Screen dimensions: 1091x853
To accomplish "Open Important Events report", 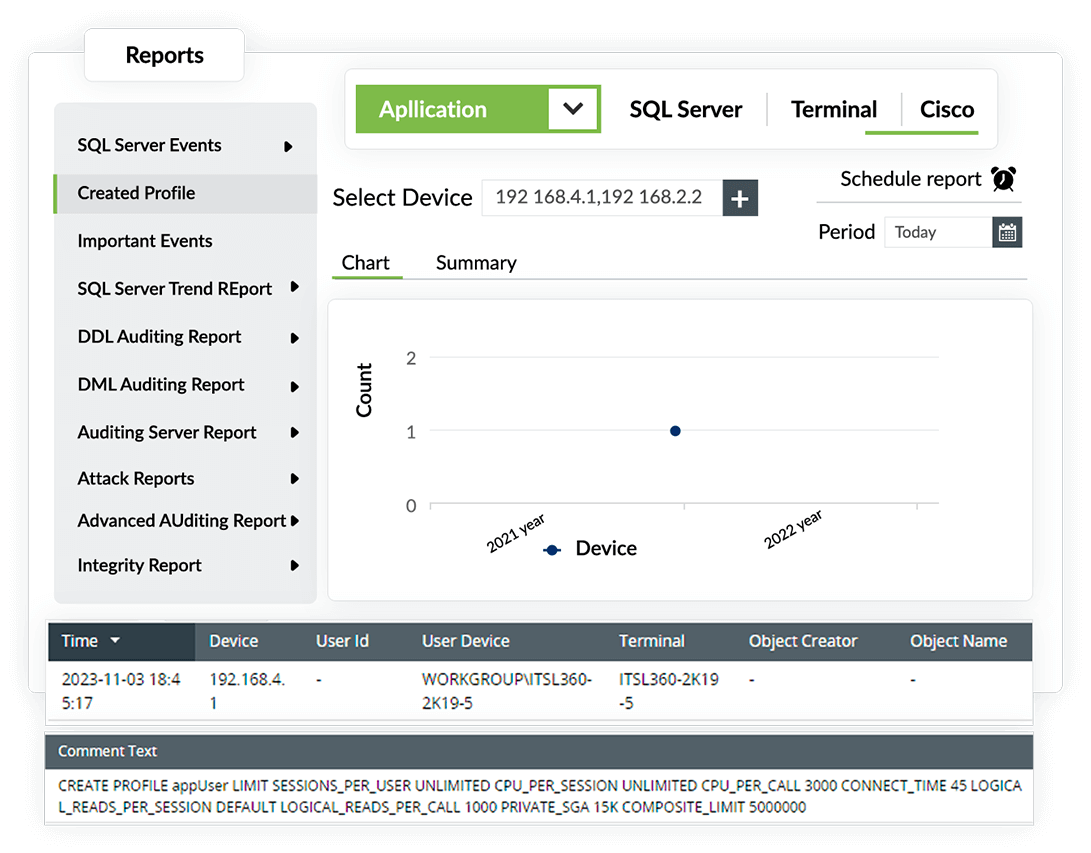I will pos(145,241).
